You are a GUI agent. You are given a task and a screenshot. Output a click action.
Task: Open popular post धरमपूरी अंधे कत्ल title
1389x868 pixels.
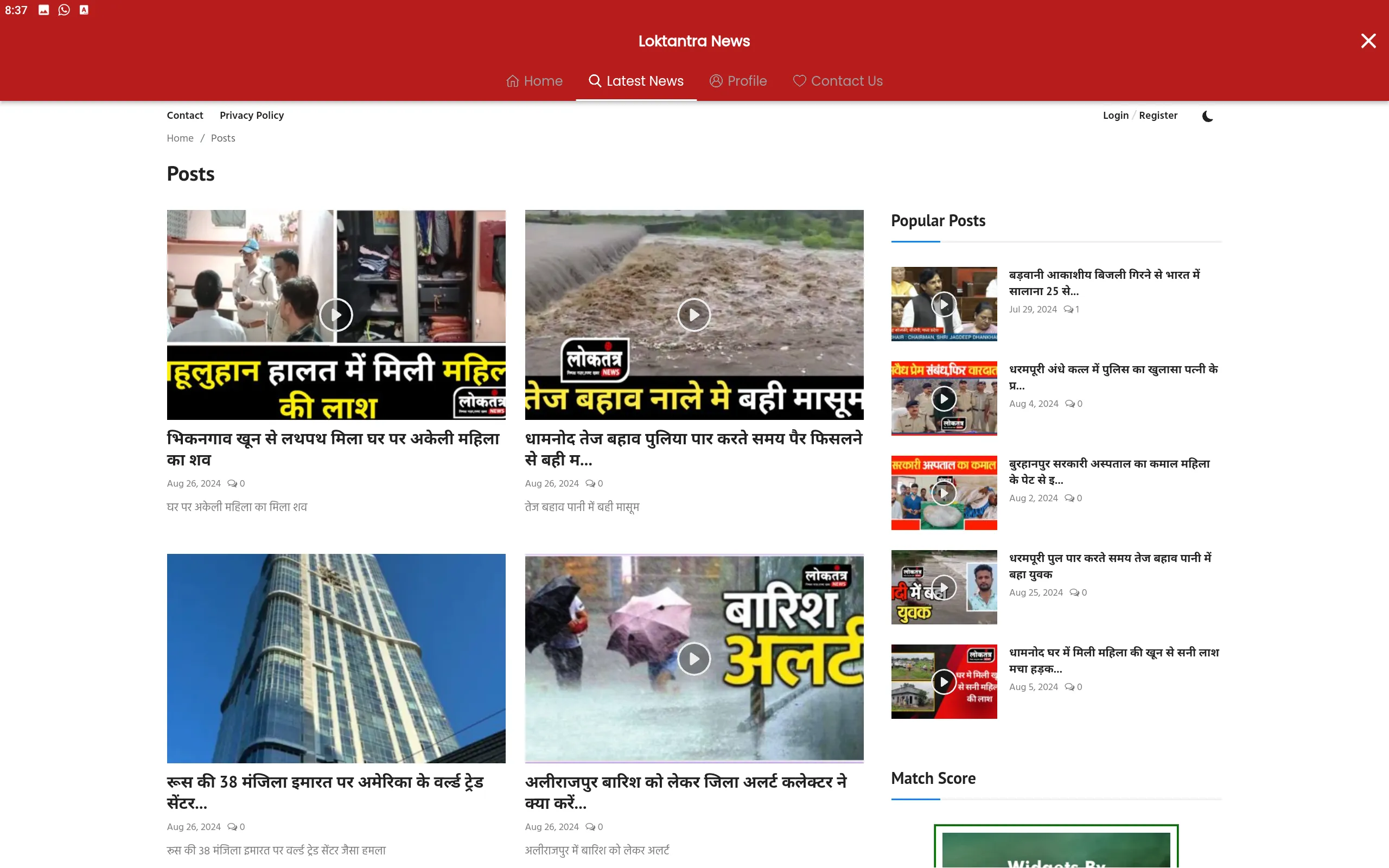click(1113, 376)
